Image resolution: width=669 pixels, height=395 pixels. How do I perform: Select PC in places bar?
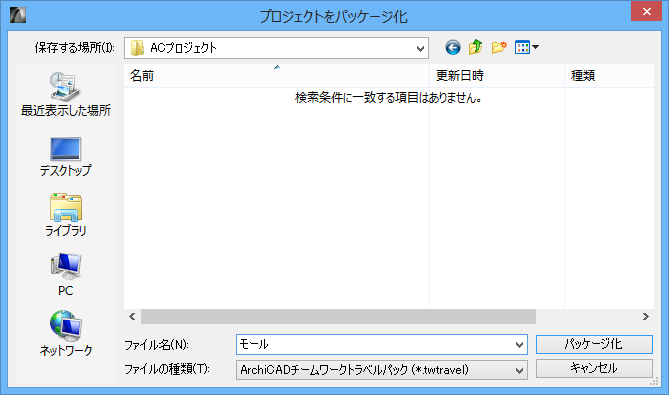(66, 275)
